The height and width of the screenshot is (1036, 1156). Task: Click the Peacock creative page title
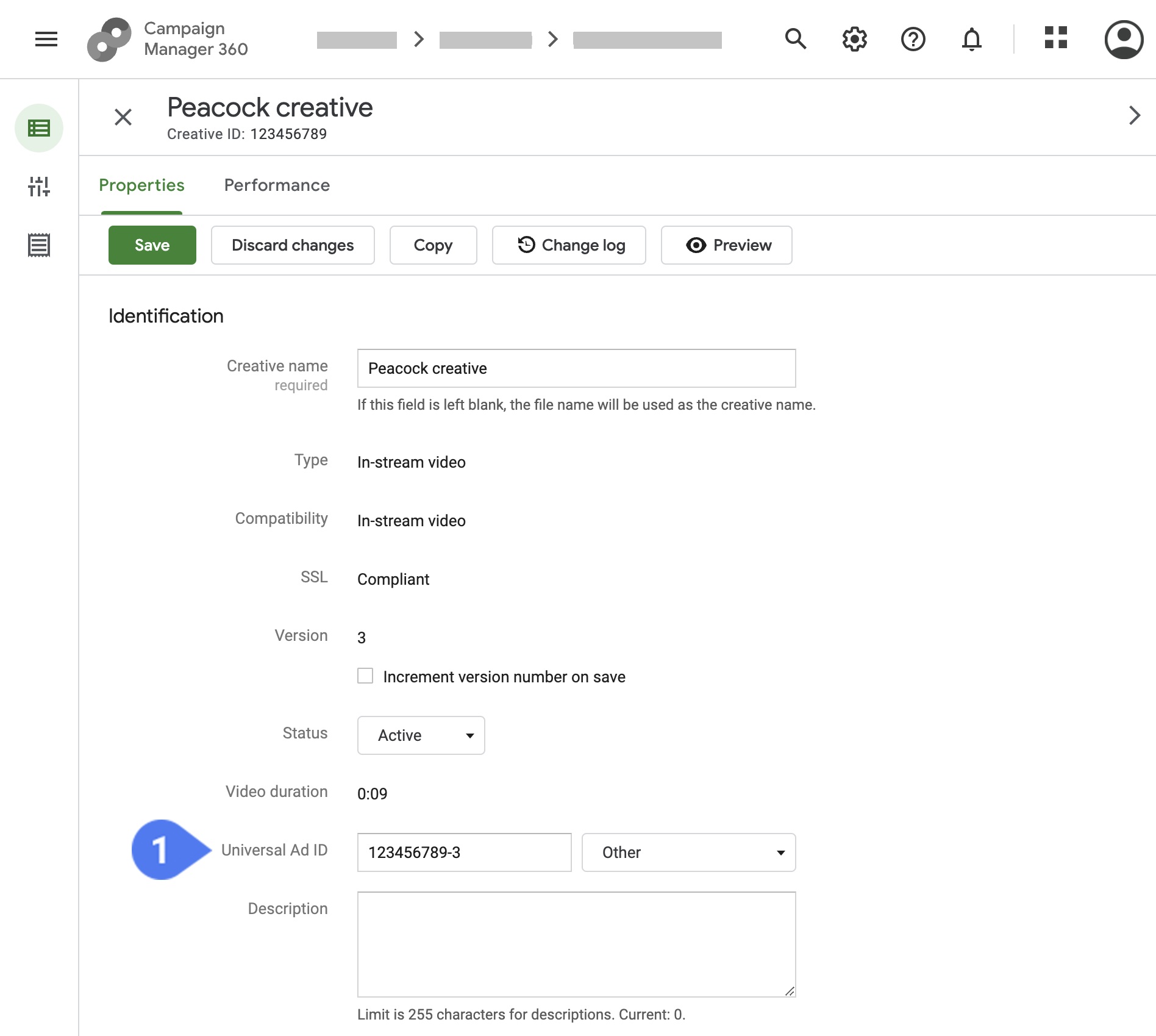click(x=270, y=107)
